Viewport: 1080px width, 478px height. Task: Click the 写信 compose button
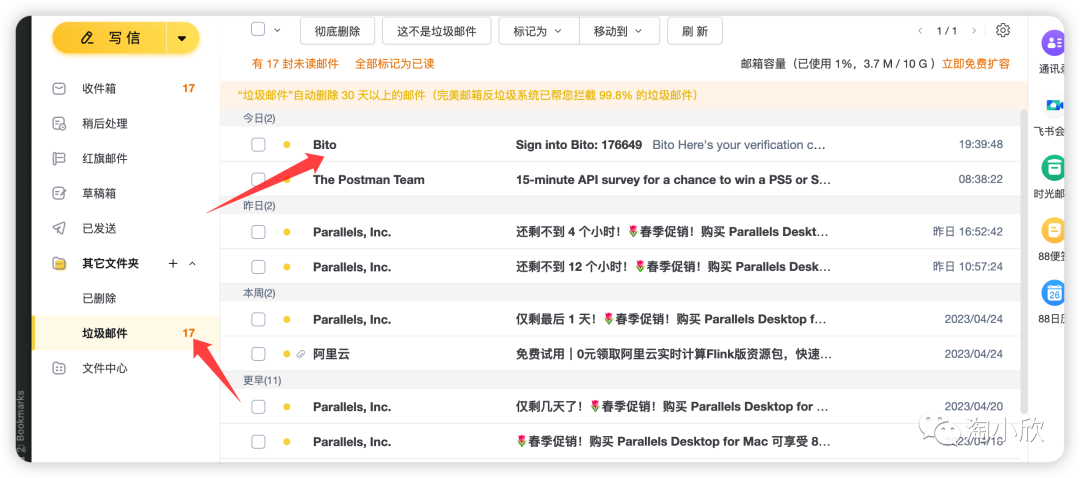pyautogui.click(x=110, y=37)
